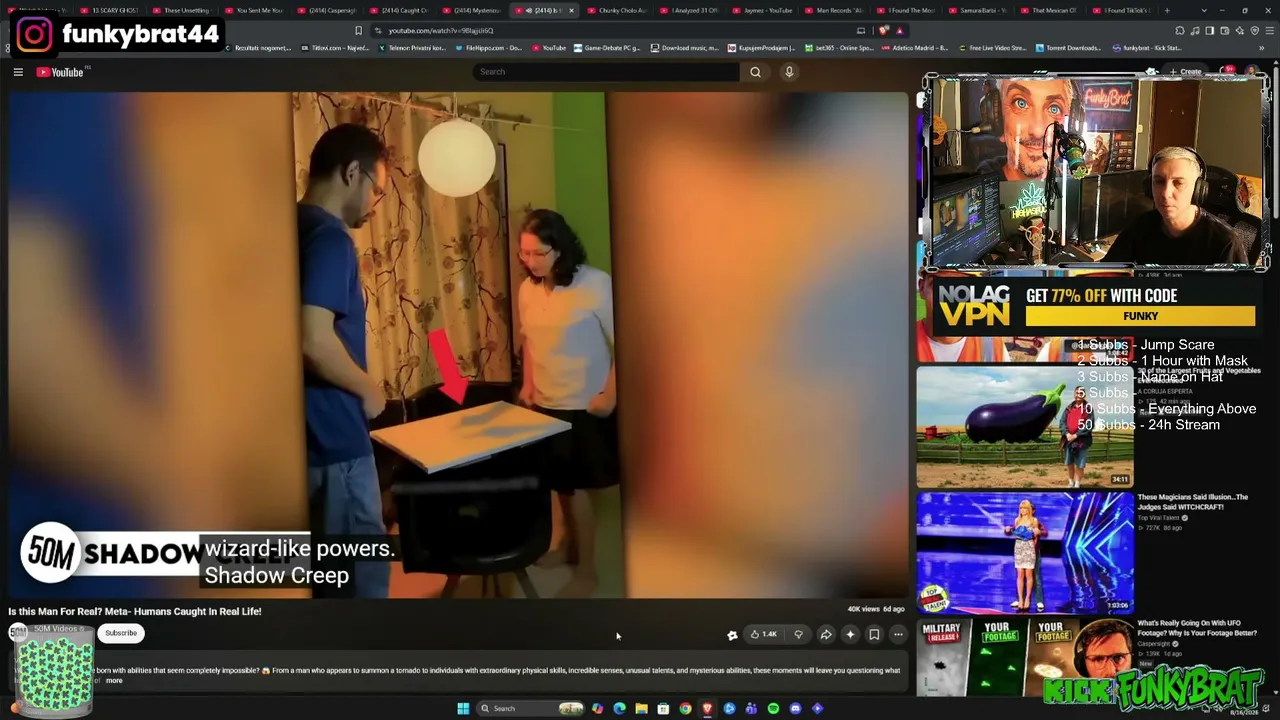Open the Windows Start menu
The width and height of the screenshot is (1280, 720).
[x=463, y=709]
